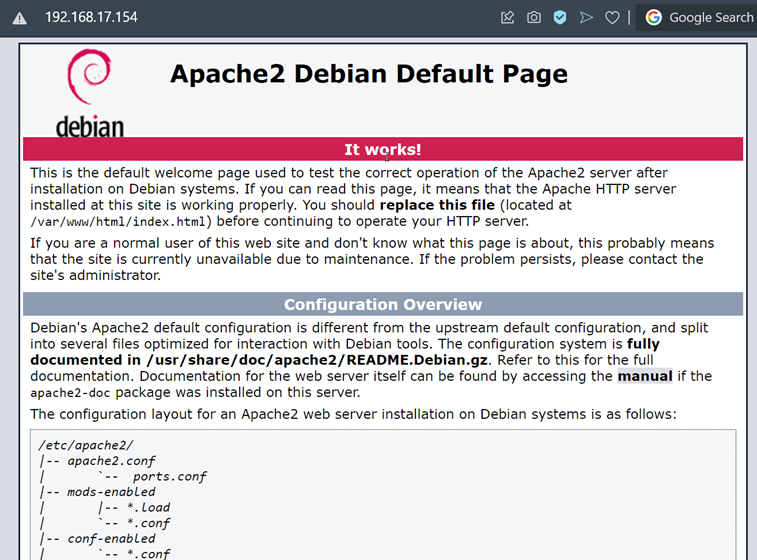Click the /var/www/html/index.html path text

[121, 222]
